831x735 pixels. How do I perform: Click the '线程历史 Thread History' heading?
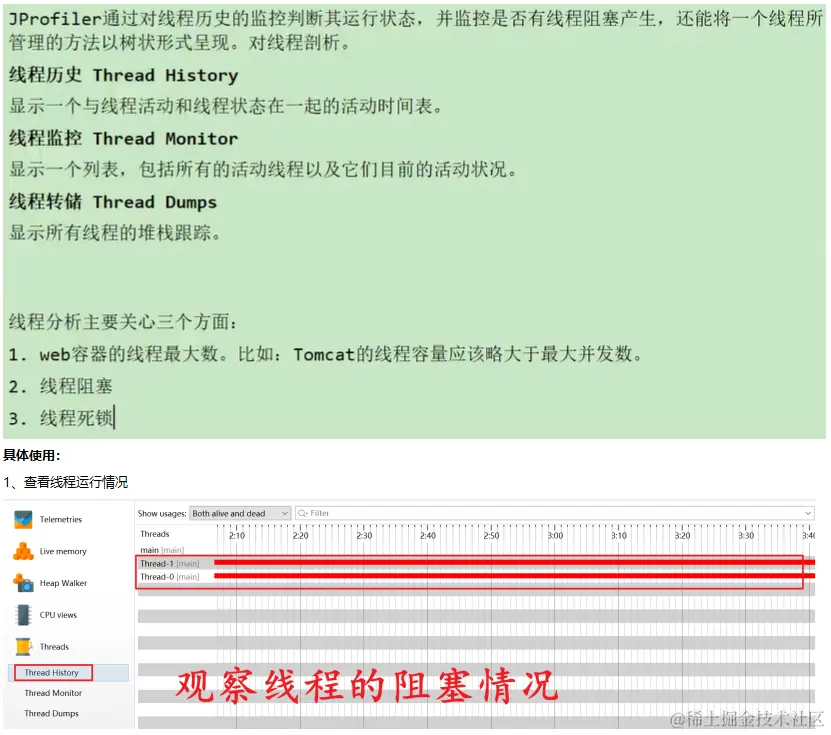pos(123,75)
